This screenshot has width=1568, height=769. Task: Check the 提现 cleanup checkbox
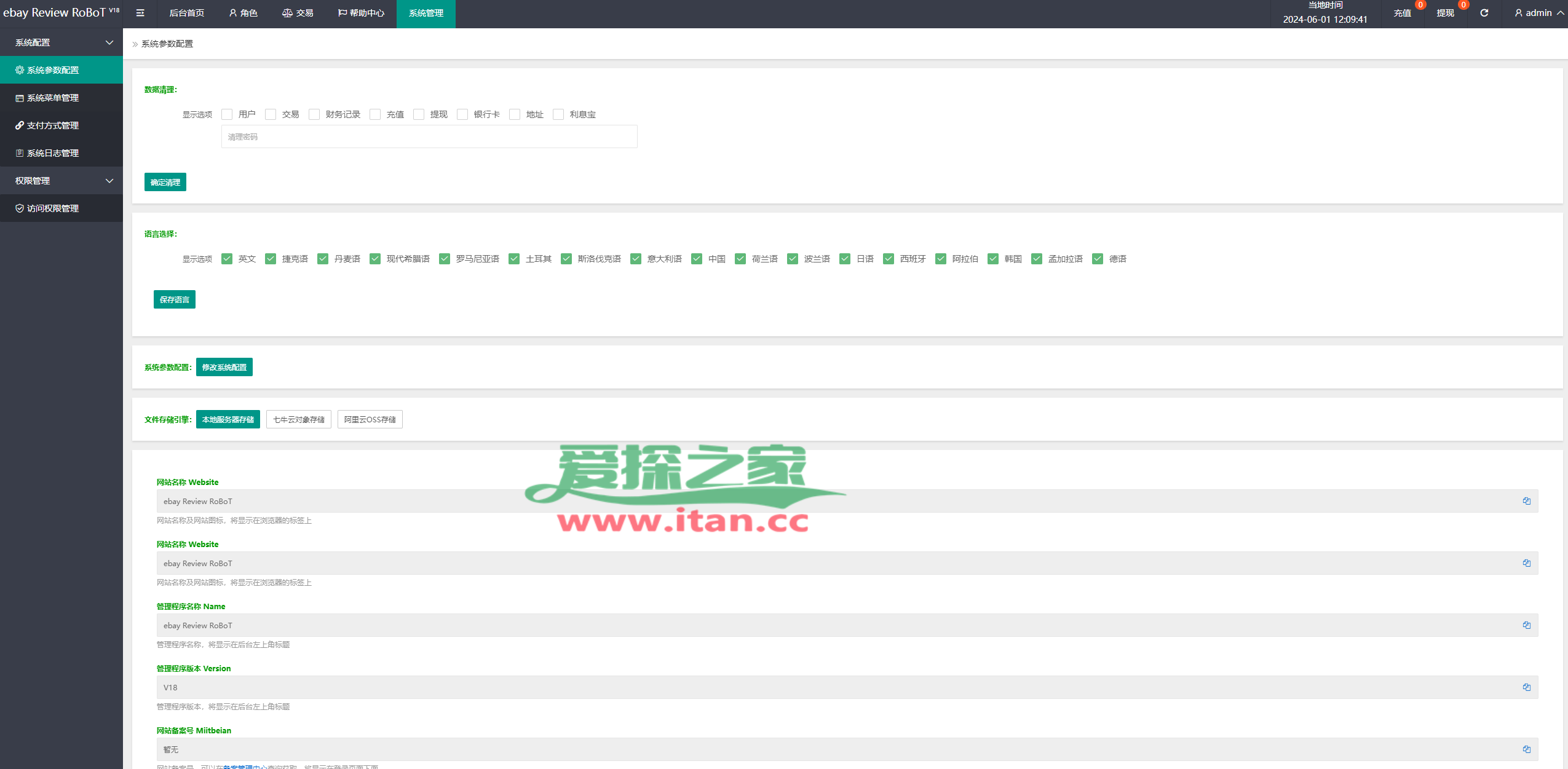pyautogui.click(x=419, y=114)
